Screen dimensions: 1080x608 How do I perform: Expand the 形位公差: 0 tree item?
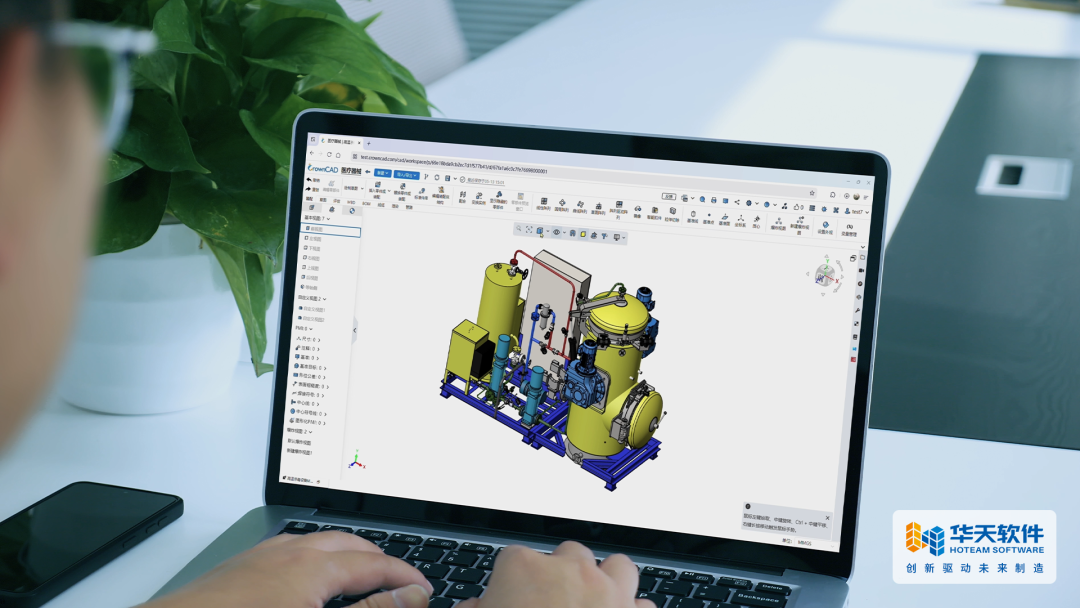click(x=324, y=377)
